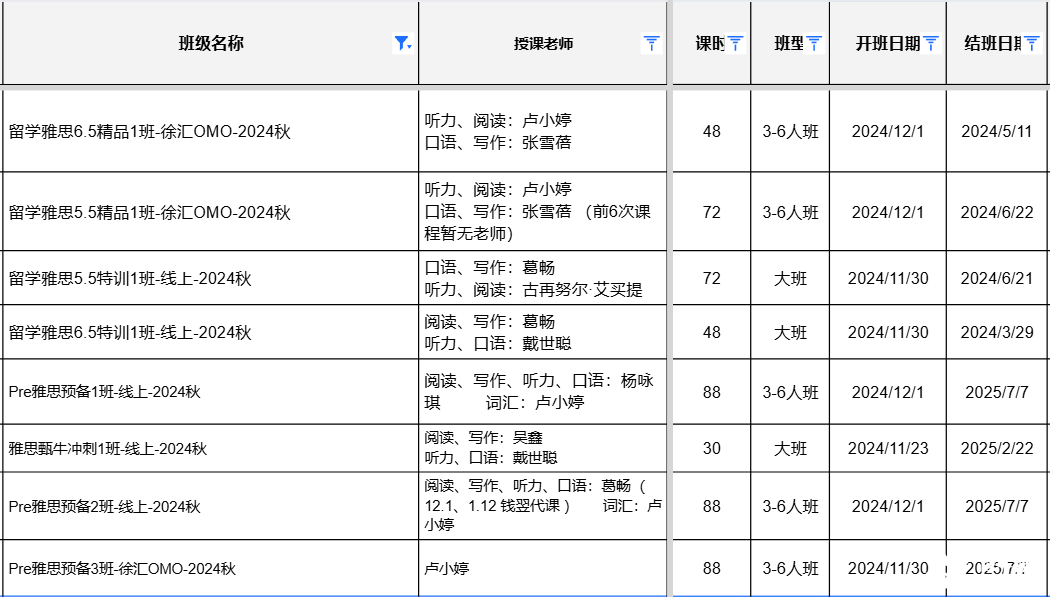Select cell Pre雅思预备3班-徐汇OMO-2024秋
1050x597 pixels.
[x=211, y=568]
